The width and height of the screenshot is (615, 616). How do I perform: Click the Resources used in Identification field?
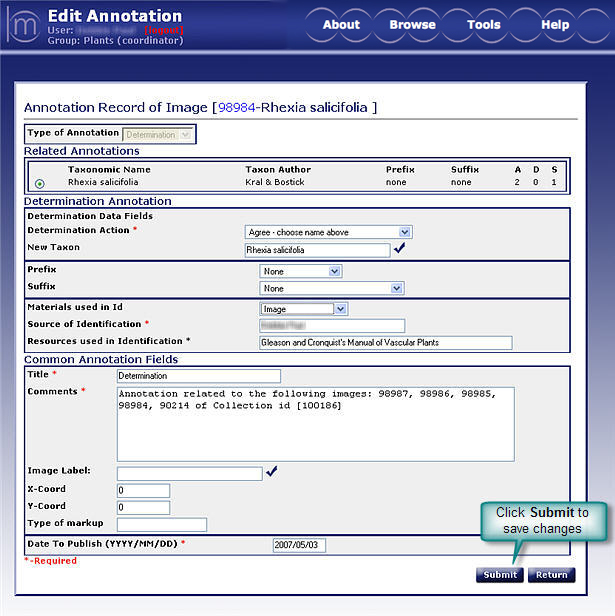[384, 343]
